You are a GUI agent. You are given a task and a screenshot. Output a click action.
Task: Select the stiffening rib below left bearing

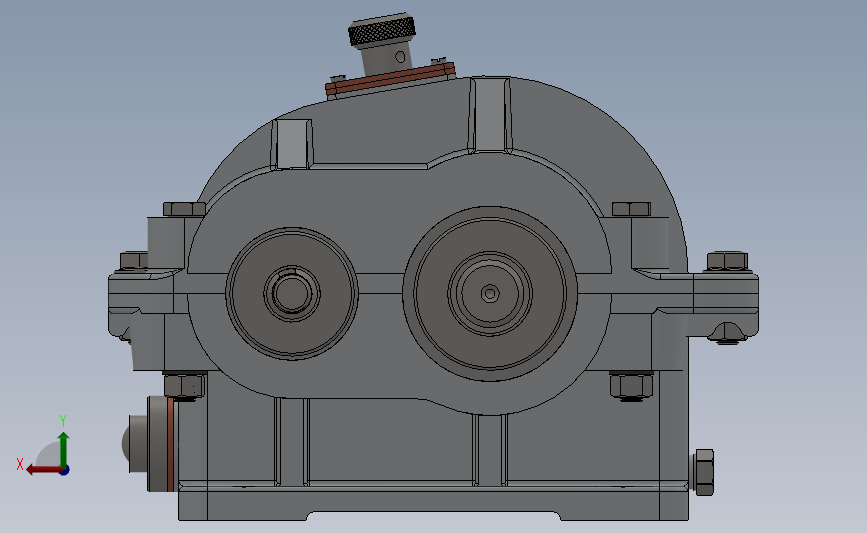click(291, 442)
